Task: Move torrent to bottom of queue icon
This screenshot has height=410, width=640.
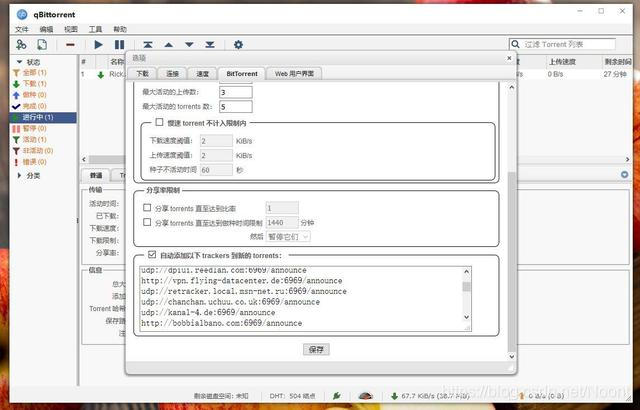Action: click(210, 44)
